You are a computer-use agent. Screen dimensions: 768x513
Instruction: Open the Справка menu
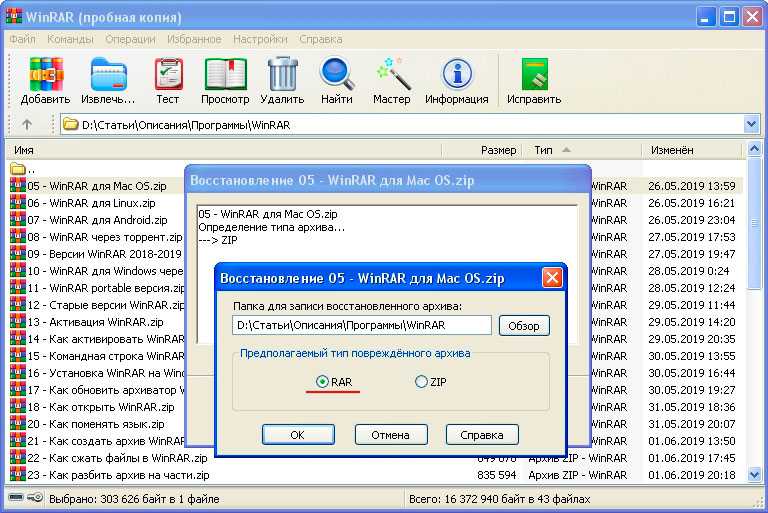click(x=321, y=39)
